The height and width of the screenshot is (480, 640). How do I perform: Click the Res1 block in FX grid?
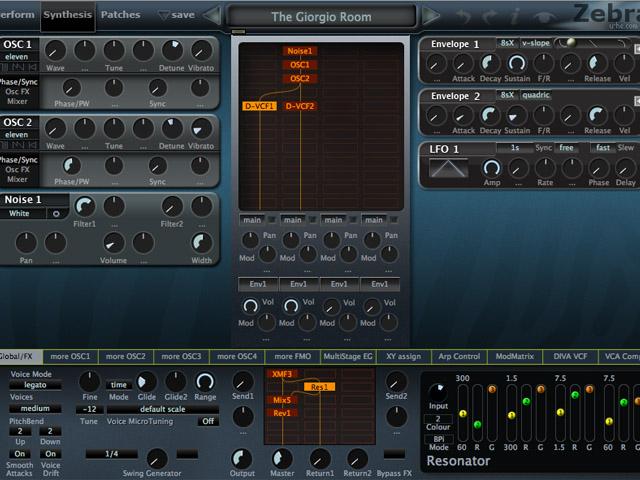pyautogui.click(x=320, y=387)
